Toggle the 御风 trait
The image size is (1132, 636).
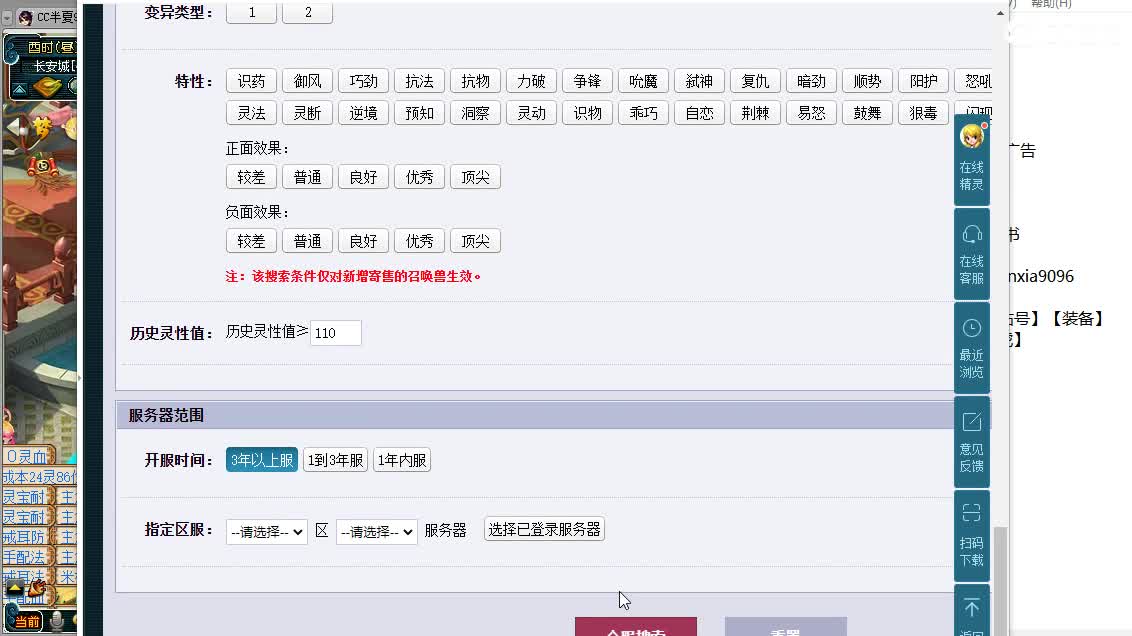point(308,81)
